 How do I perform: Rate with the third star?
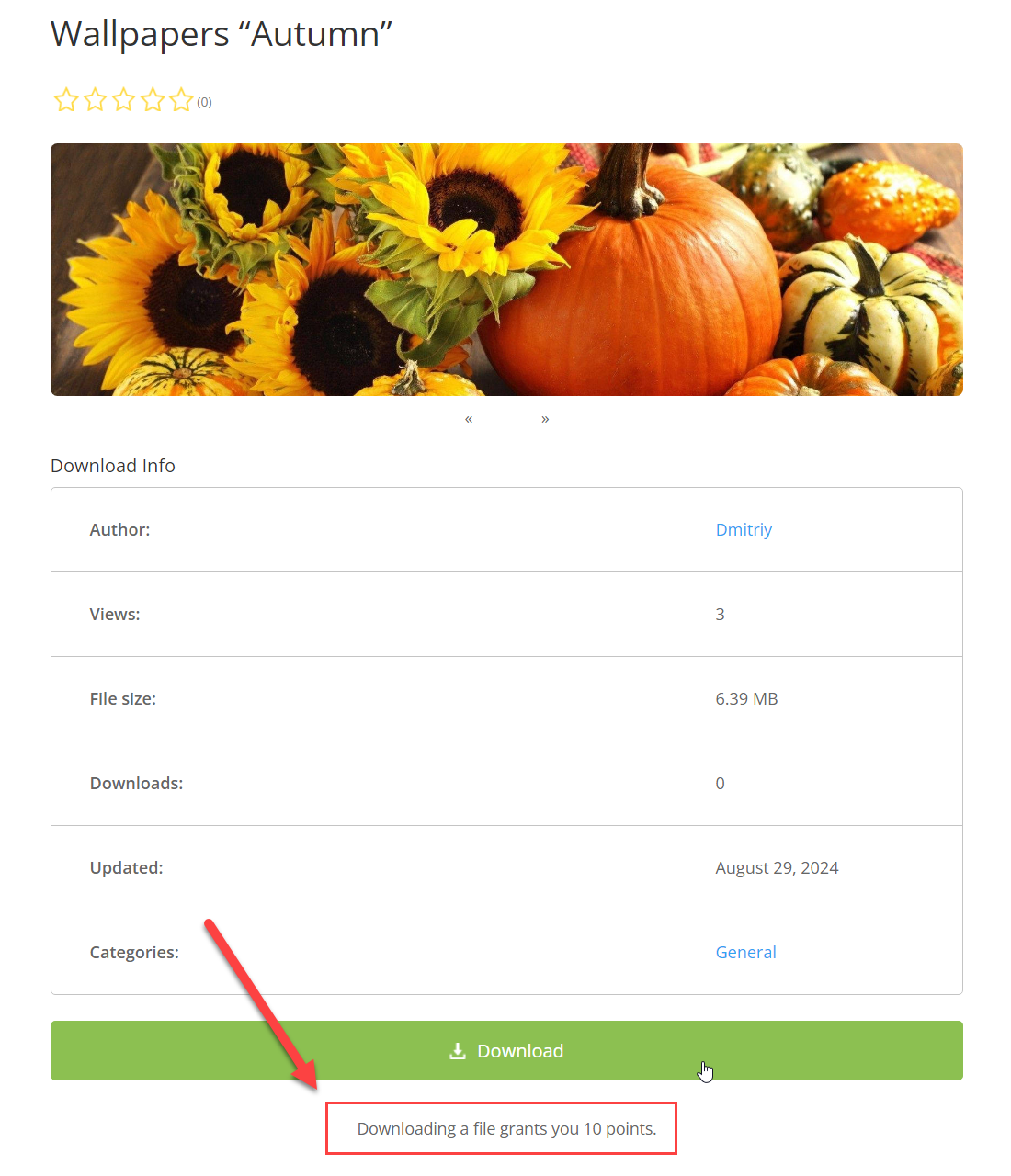coord(124,100)
